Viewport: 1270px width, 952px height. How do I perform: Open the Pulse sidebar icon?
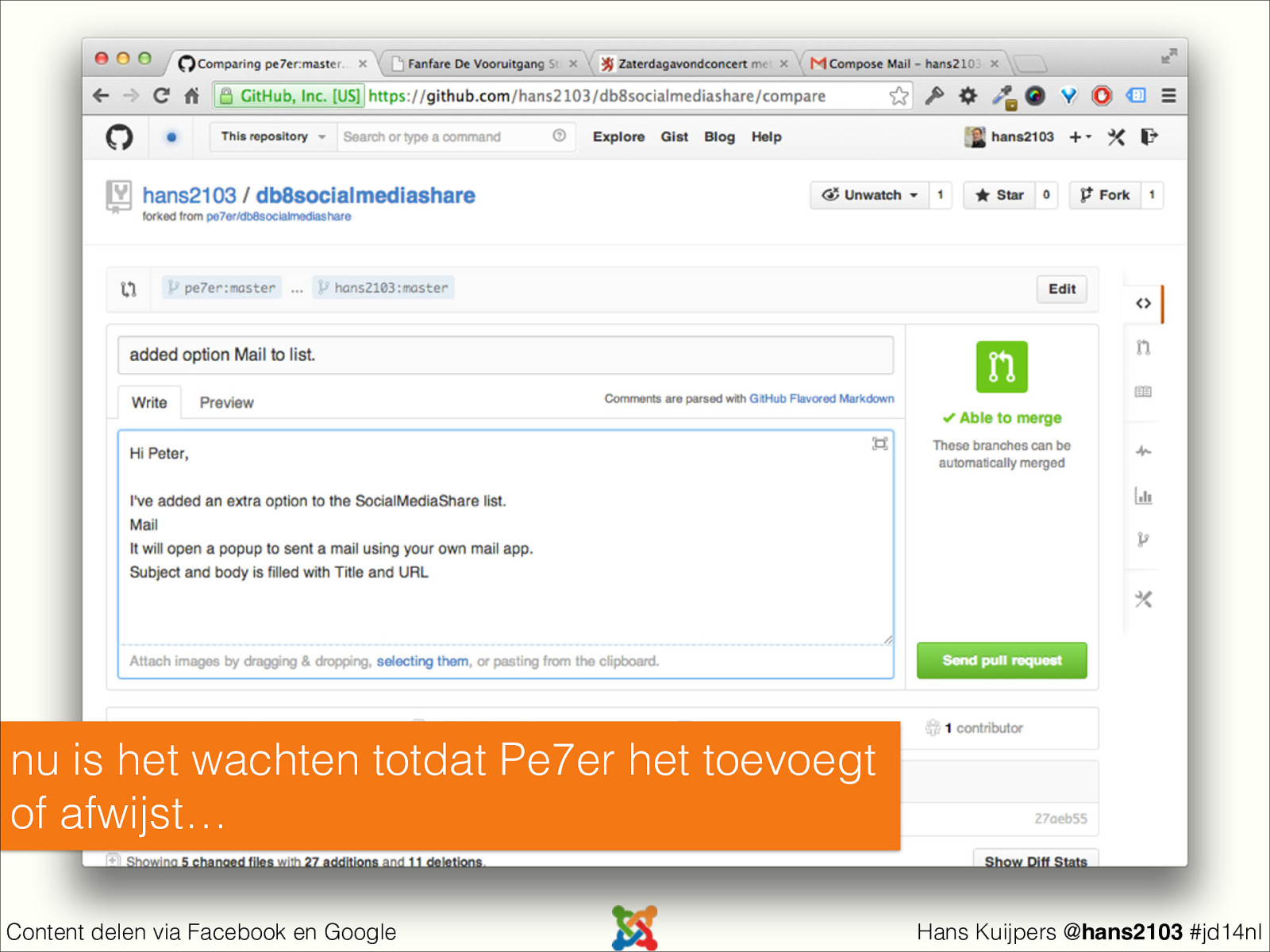pyautogui.click(x=1143, y=451)
